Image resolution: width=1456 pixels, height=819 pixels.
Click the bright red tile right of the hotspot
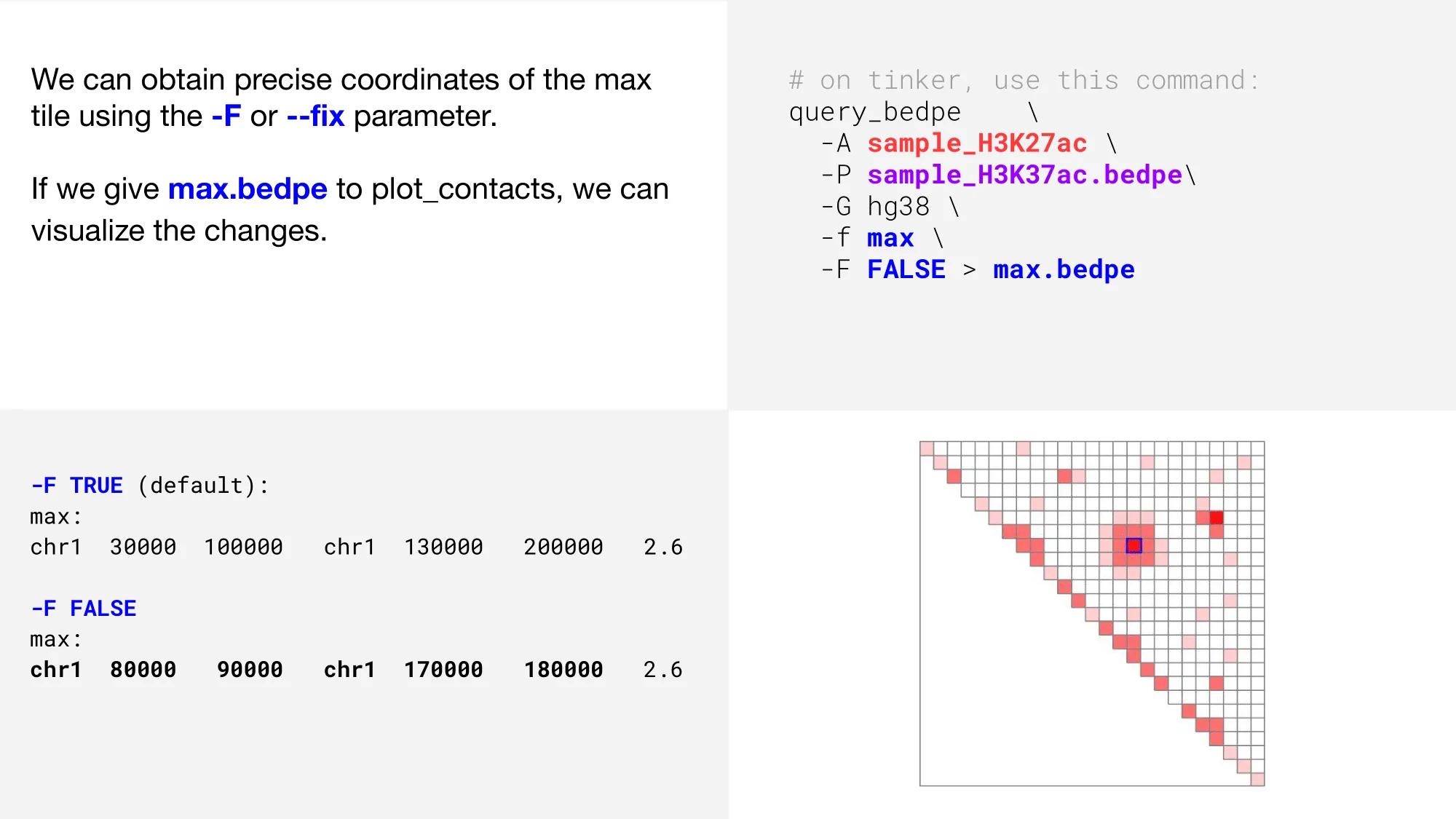pyautogui.click(x=1216, y=518)
